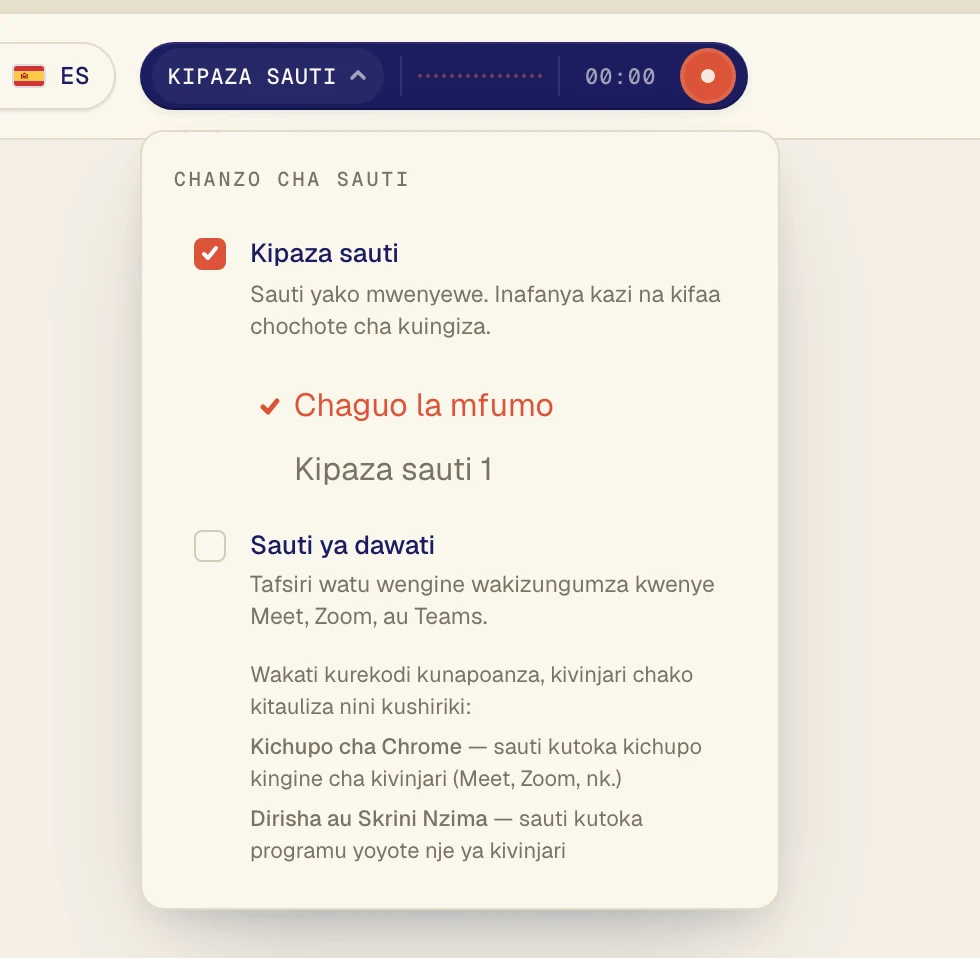Click the Sauti ya dawati option label

coord(342,545)
